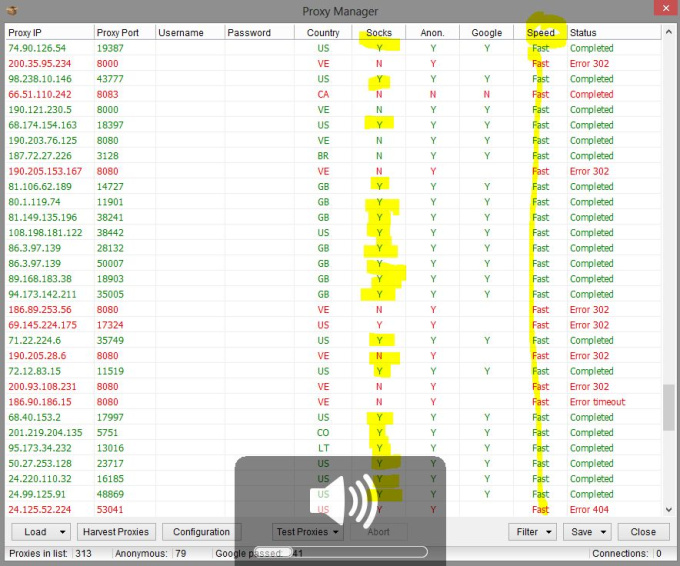Click the BR country cell
Viewport: 680px width, 566px height.
click(x=323, y=156)
